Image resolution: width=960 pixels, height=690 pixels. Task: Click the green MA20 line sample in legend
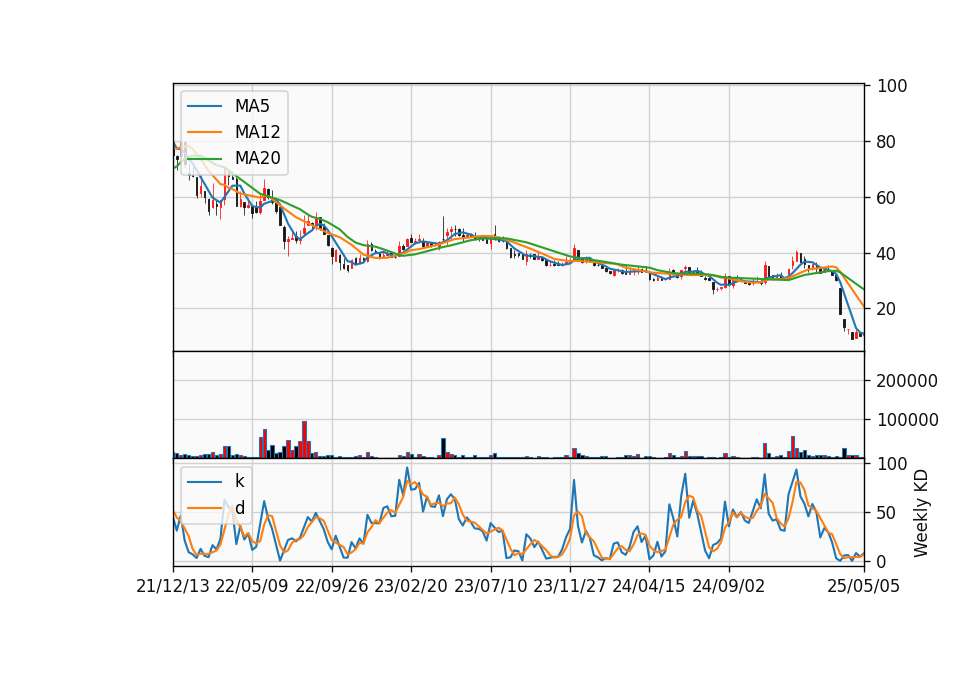pyautogui.click(x=204, y=158)
